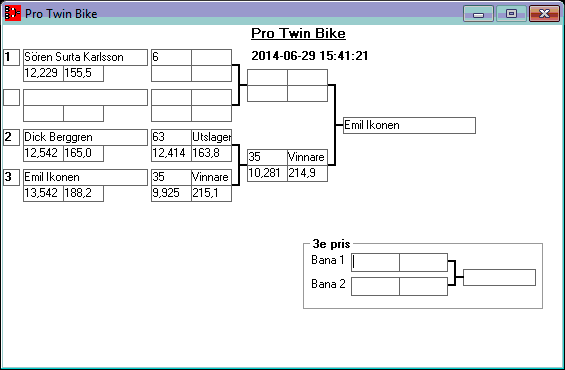Select the semifinal time field 10,281
The height and width of the screenshot is (370, 565).
(267, 173)
